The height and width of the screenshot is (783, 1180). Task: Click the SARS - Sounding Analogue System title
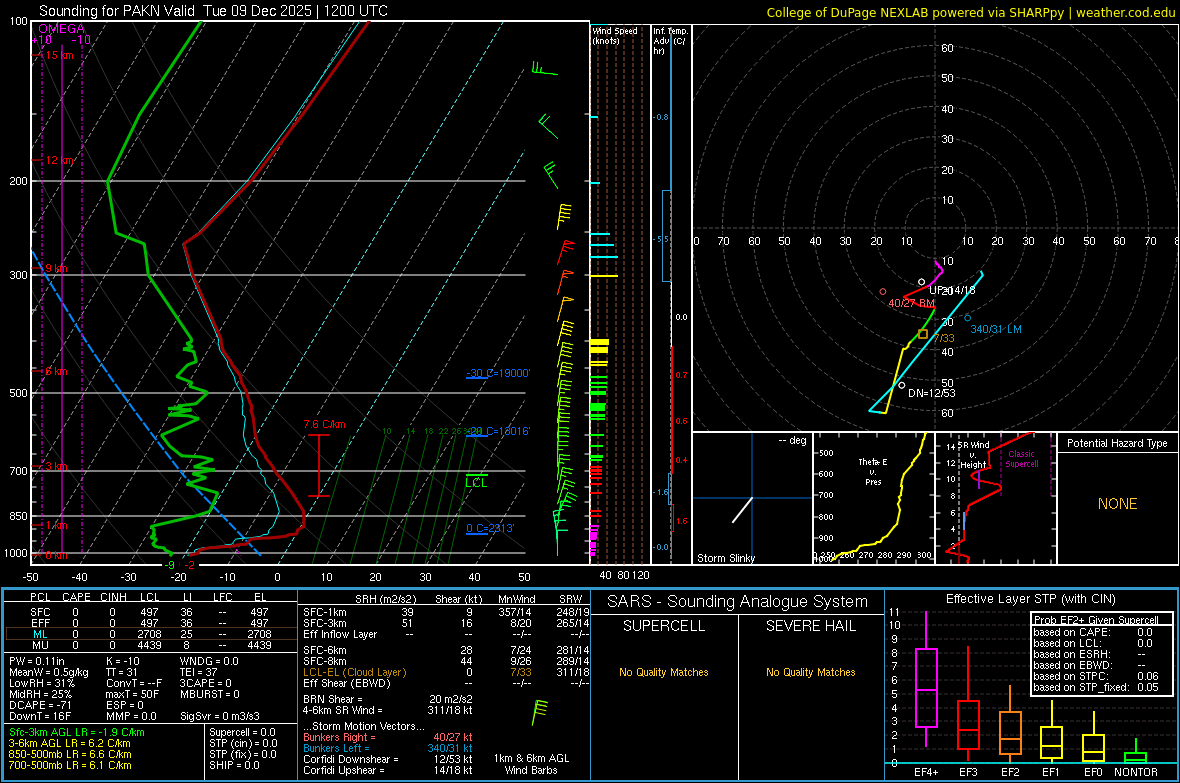[x=738, y=602]
